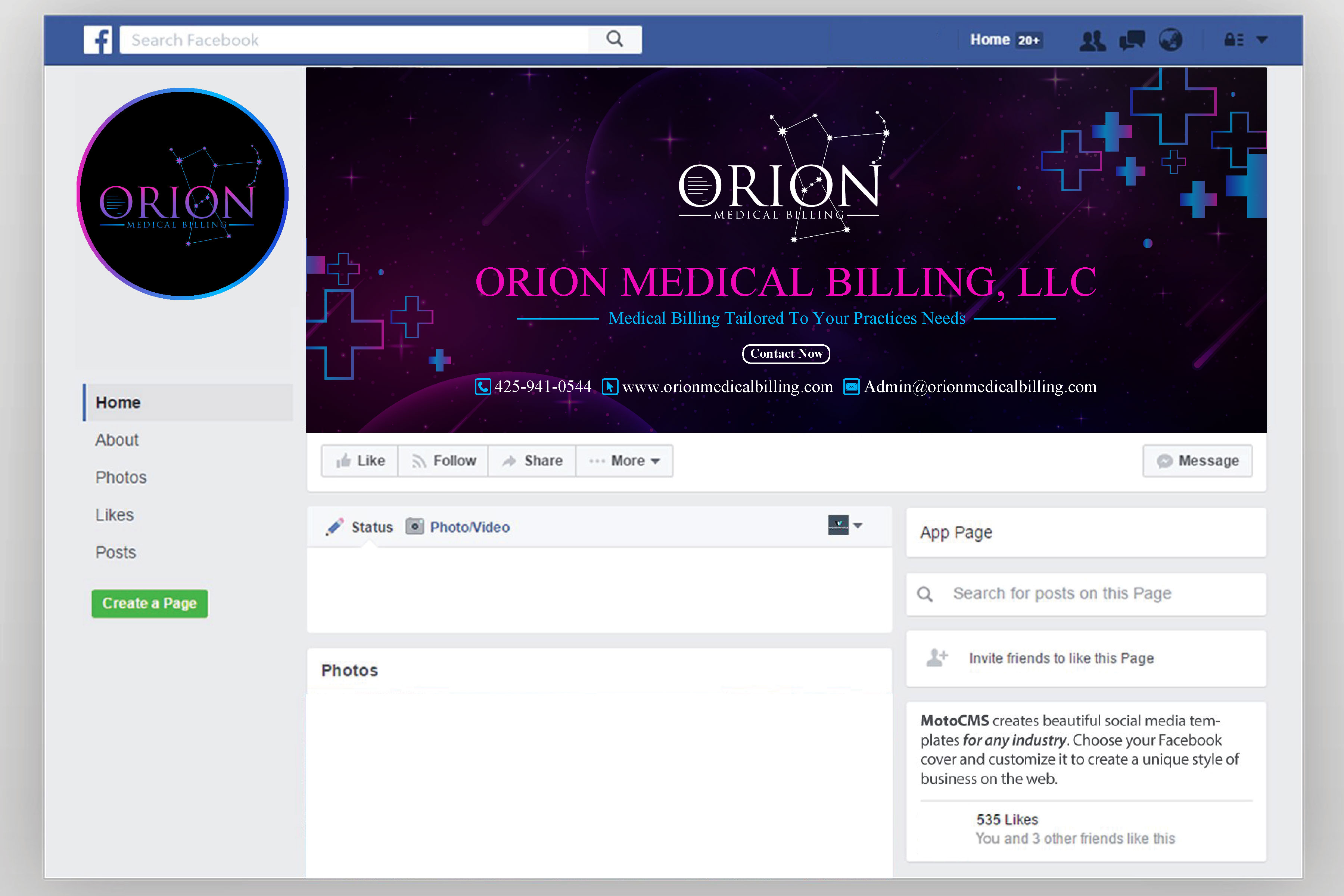Select Photo/Video in composer
The height and width of the screenshot is (896, 1344).
click(470, 527)
